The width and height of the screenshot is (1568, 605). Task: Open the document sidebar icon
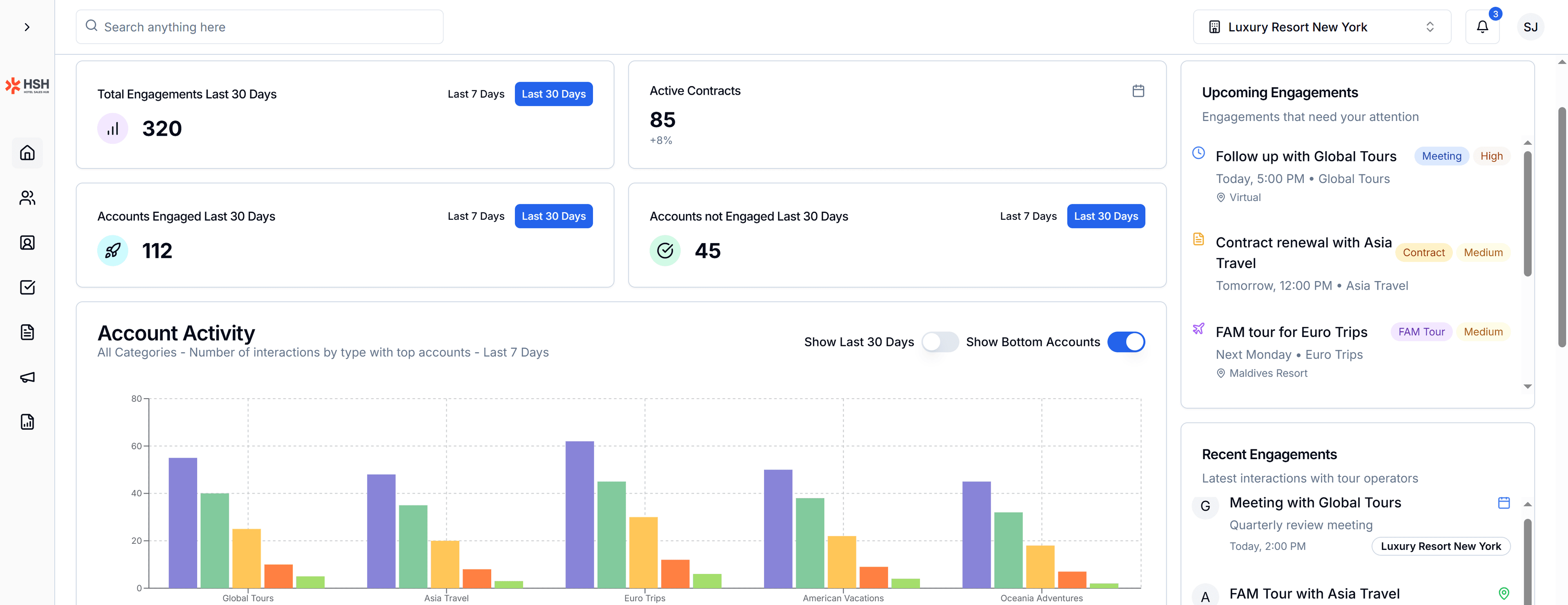click(x=27, y=333)
